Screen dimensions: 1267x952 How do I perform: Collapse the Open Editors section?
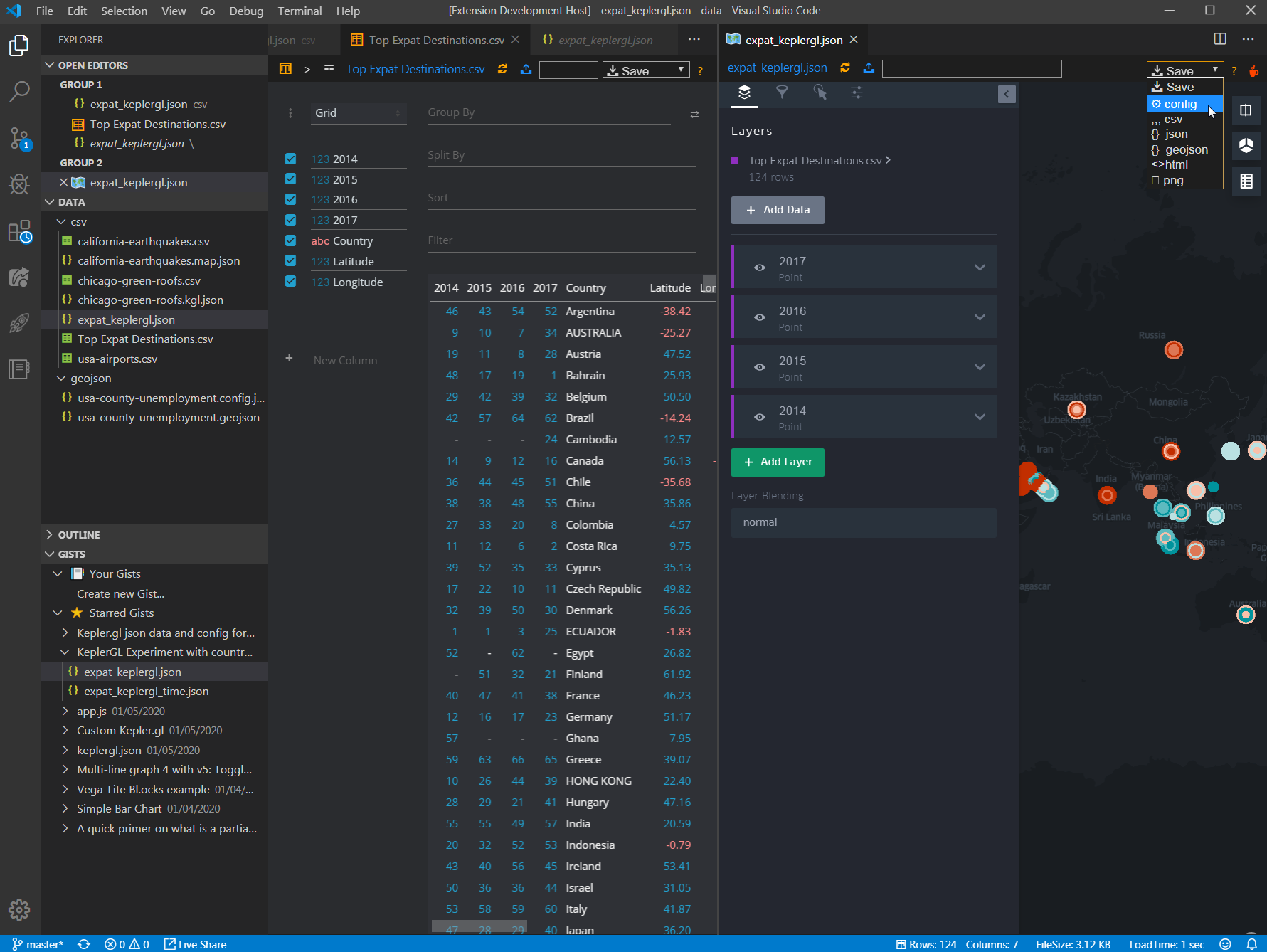click(154, 65)
